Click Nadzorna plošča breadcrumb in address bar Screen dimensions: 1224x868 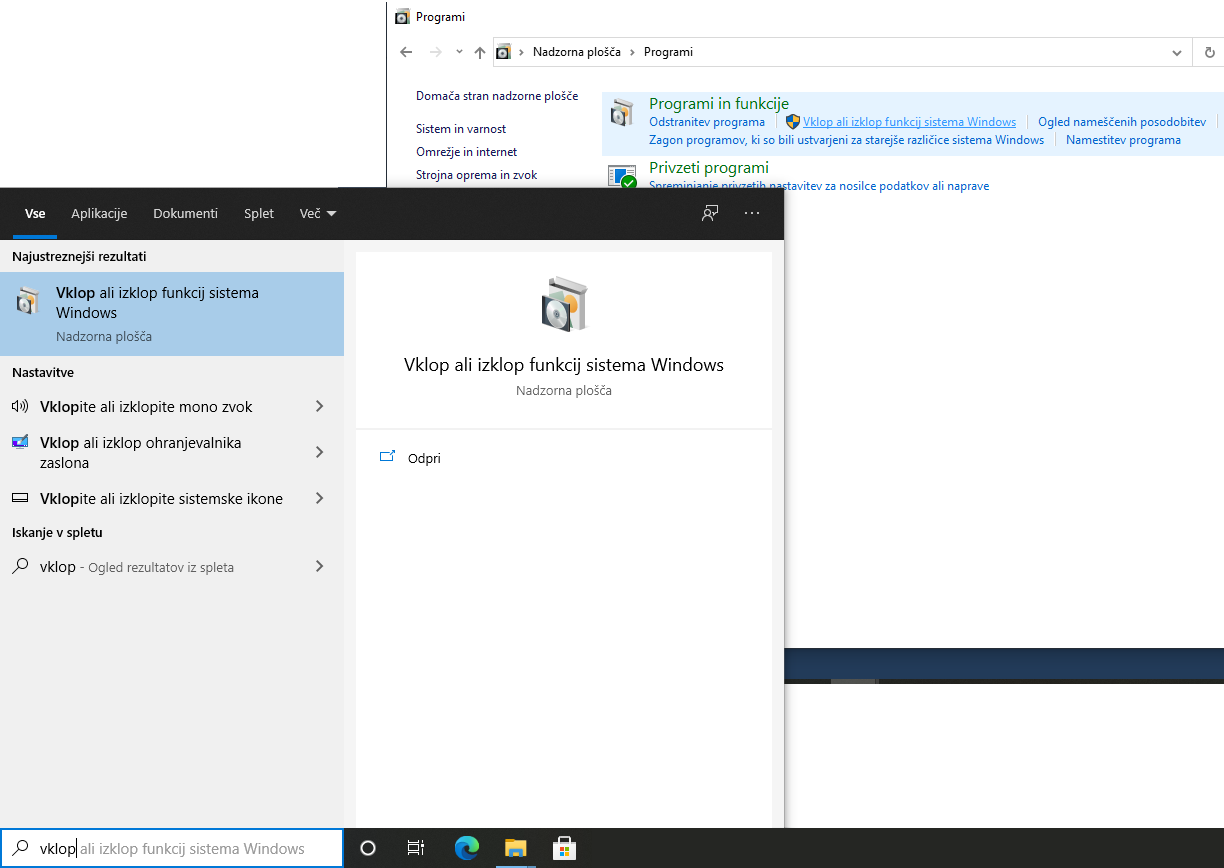pyautogui.click(x=577, y=52)
